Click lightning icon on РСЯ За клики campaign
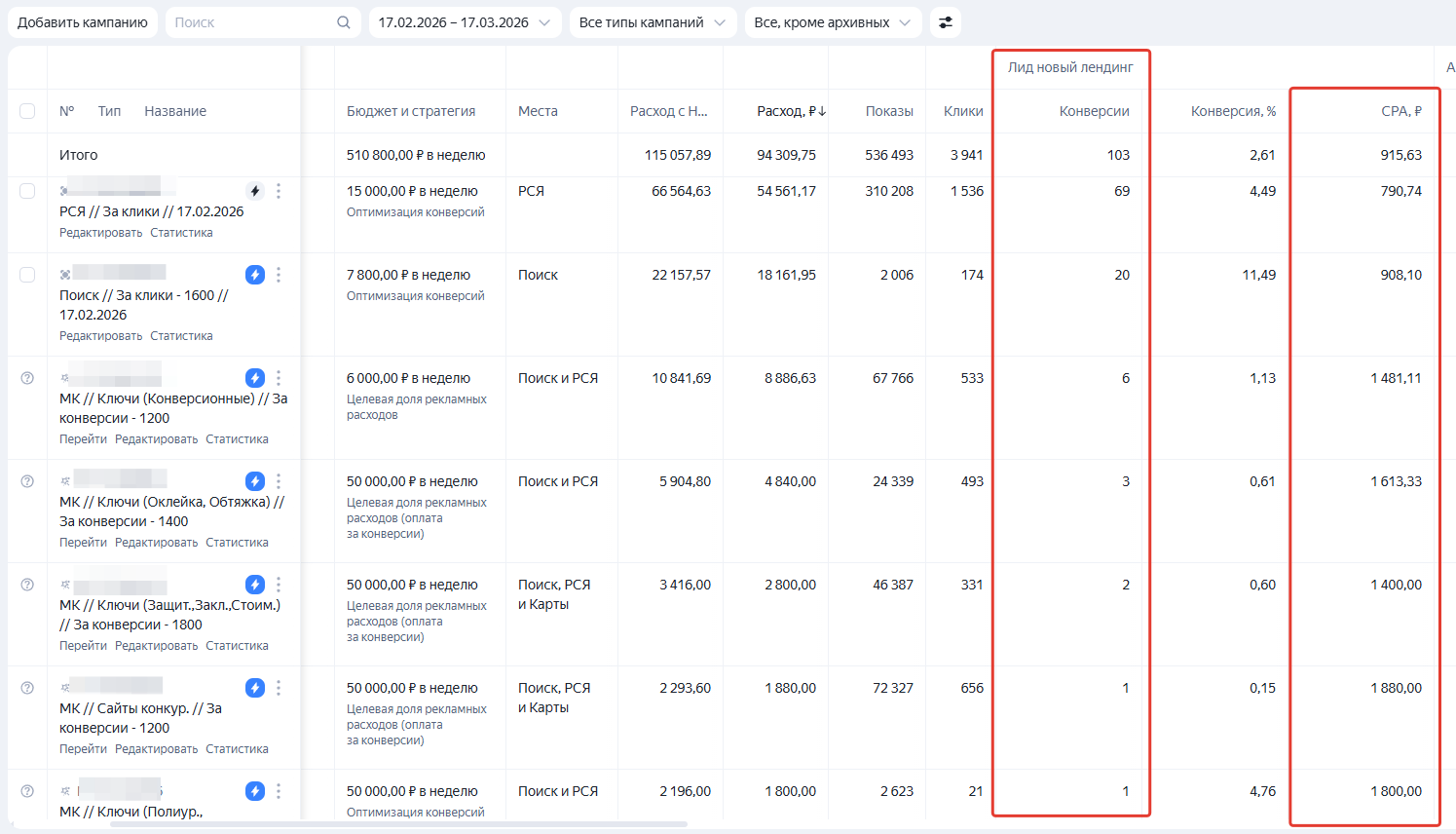The image size is (1456, 834). 254,191
